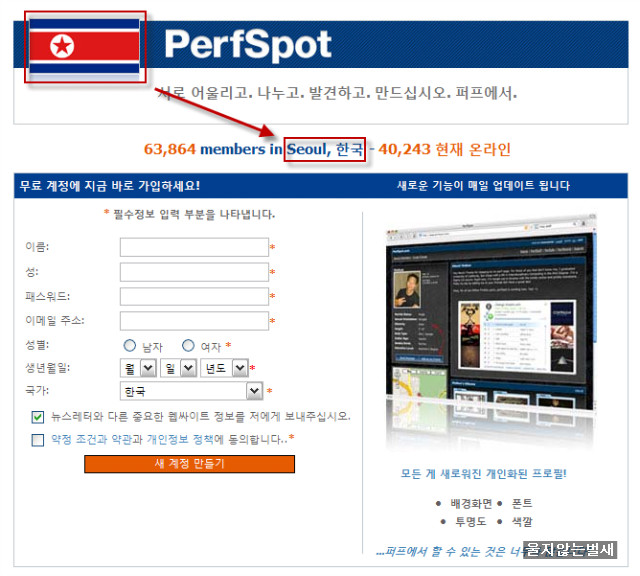
Task: Click the 새 계정 만들기 button
Action: point(189,464)
